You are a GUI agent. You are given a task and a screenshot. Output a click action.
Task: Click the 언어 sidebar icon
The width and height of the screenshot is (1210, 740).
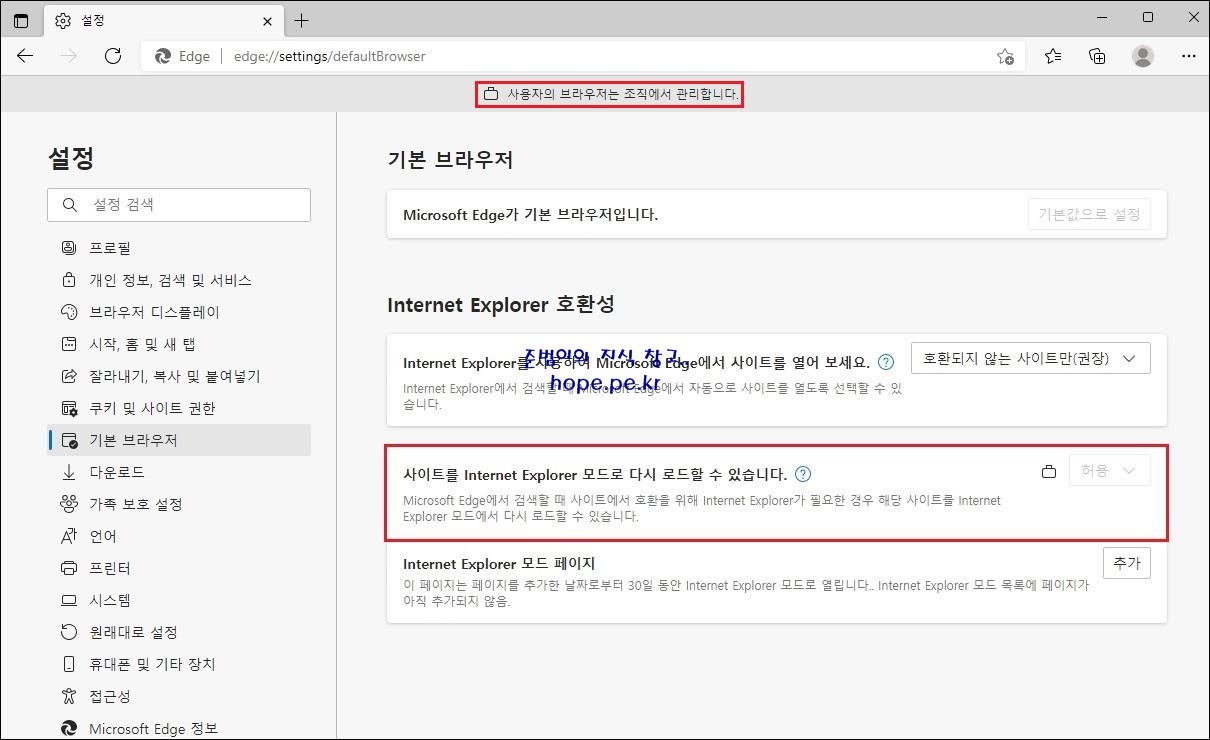69,536
